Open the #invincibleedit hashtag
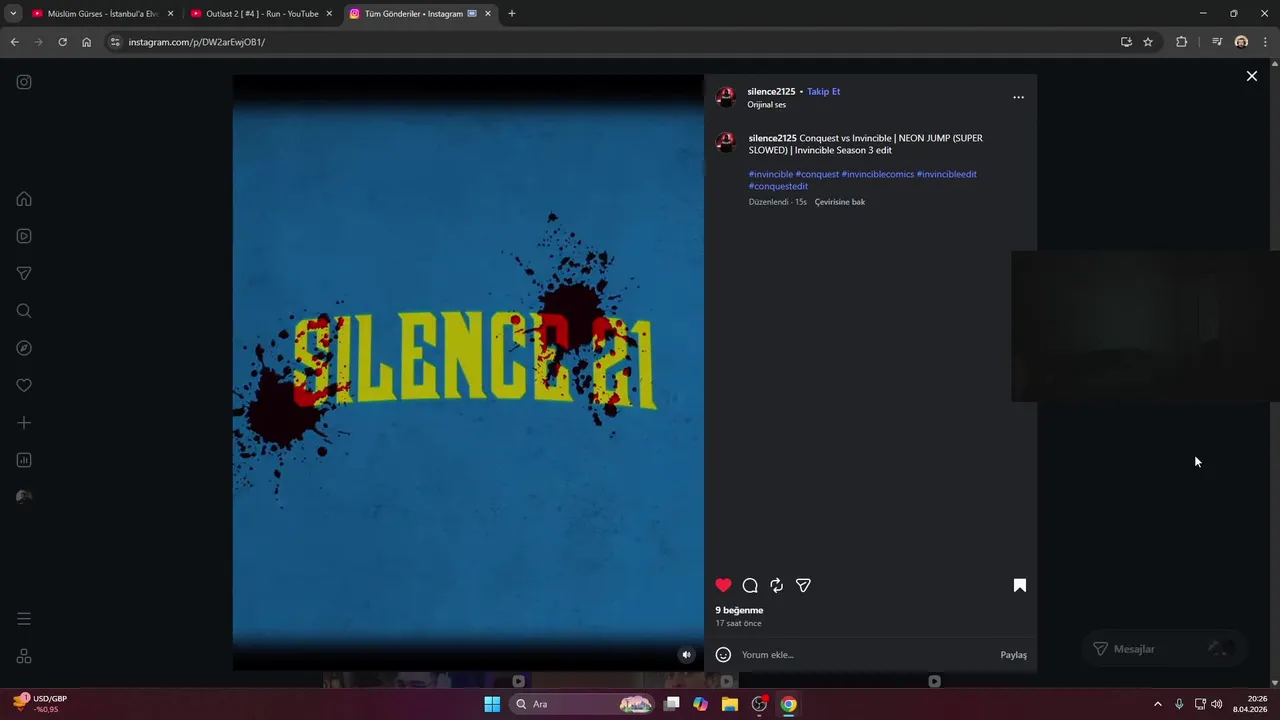Viewport: 1280px width, 720px height. [x=946, y=174]
